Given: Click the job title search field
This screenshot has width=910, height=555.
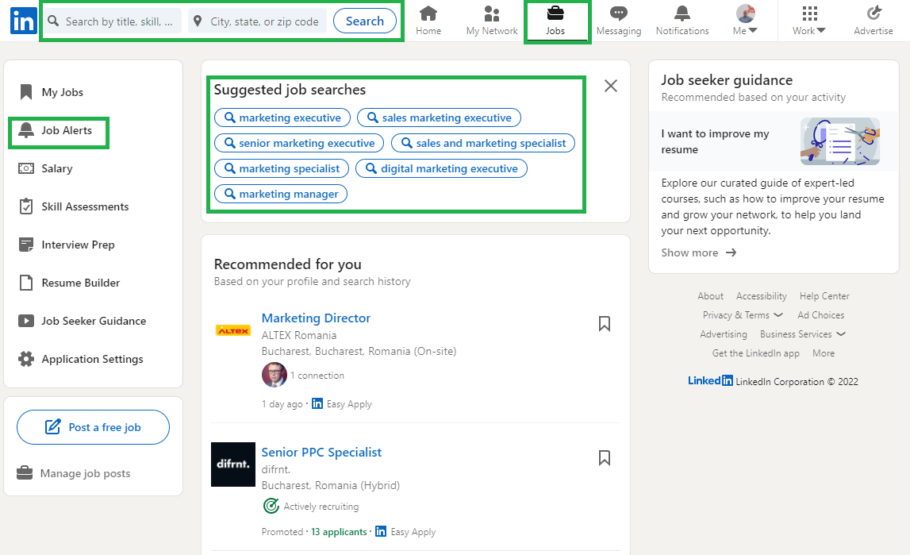Looking at the screenshot, I should click(x=113, y=21).
